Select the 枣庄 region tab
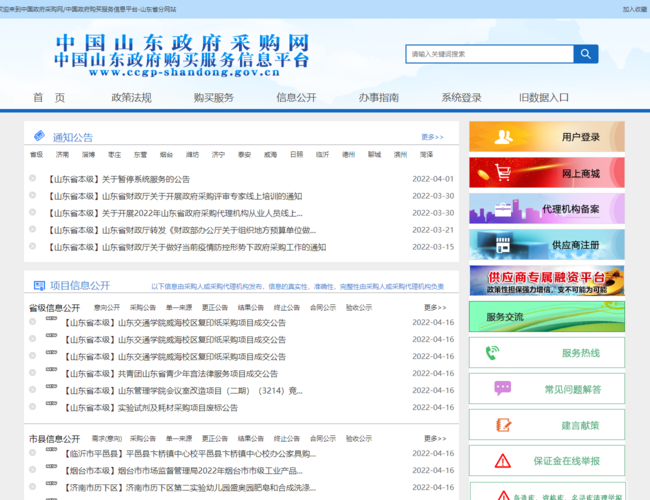 pyautogui.click(x=114, y=154)
